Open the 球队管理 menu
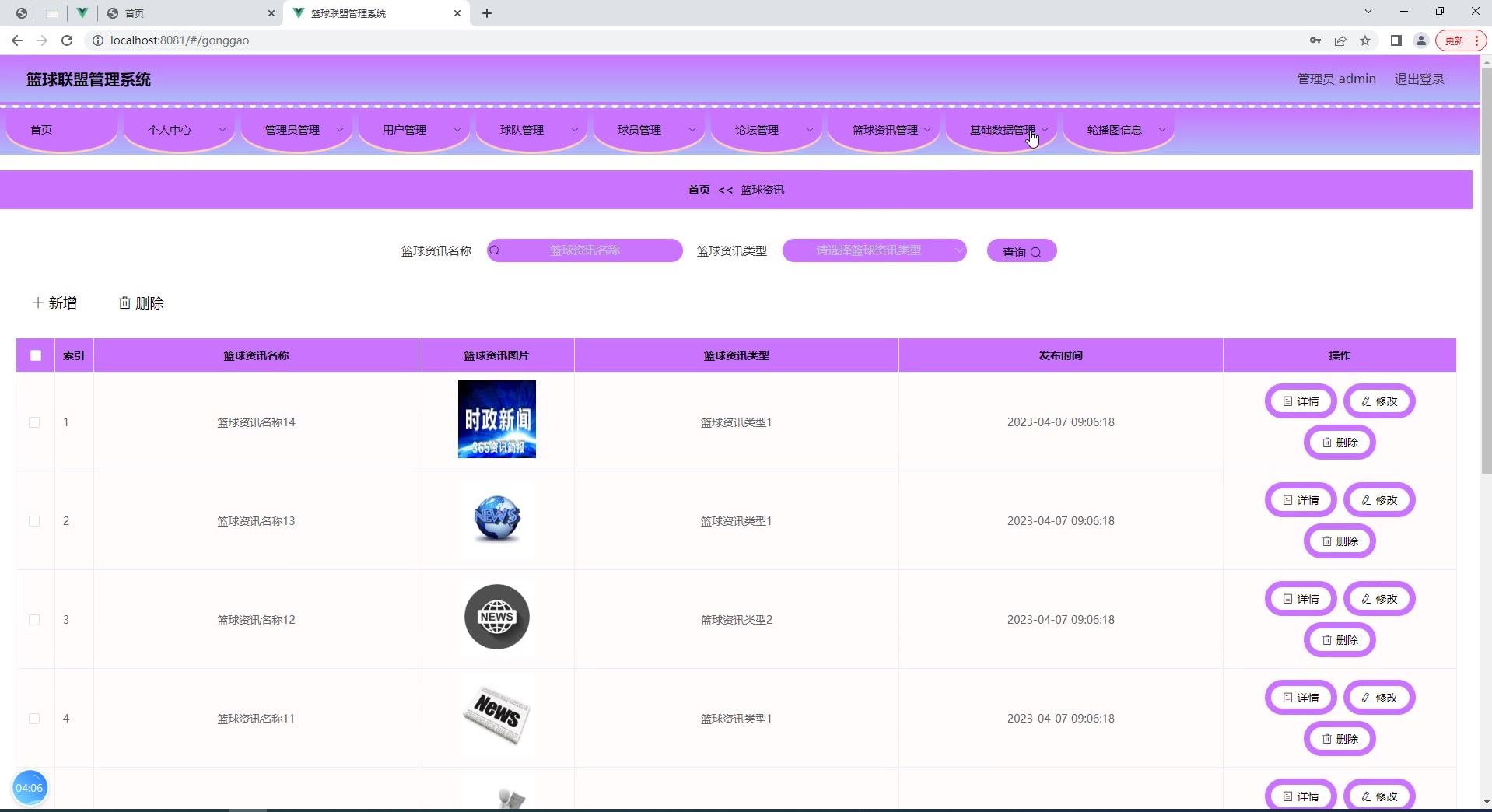Image resolution: width=1492 pixels, height=812 pixels. [532, 130]
